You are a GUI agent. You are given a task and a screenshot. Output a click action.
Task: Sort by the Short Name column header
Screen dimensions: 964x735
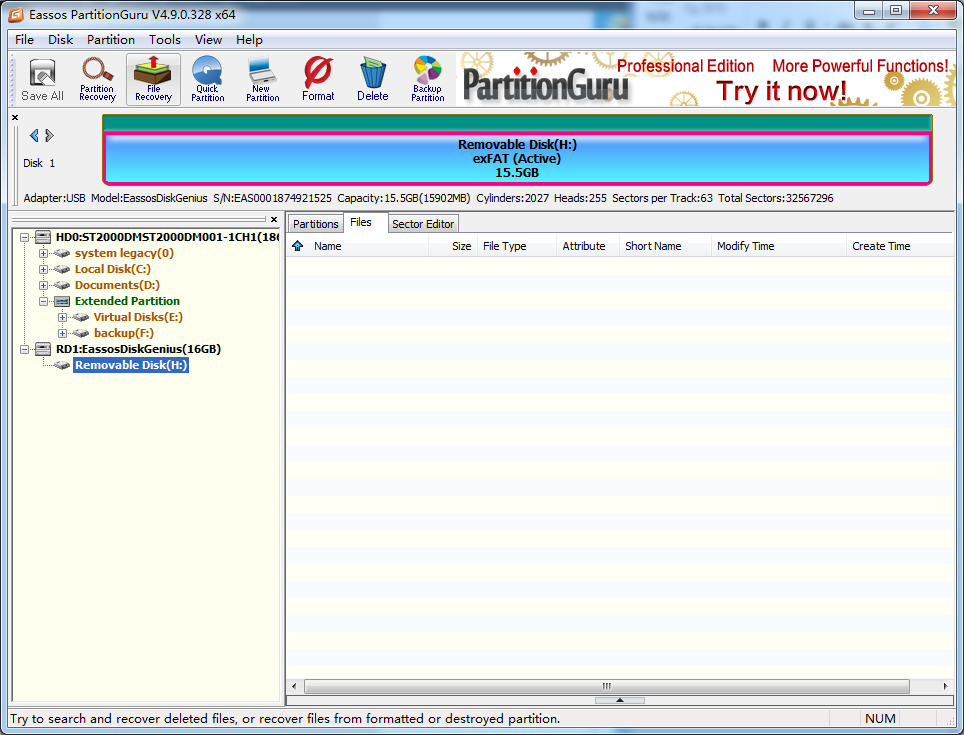point(665,246)
